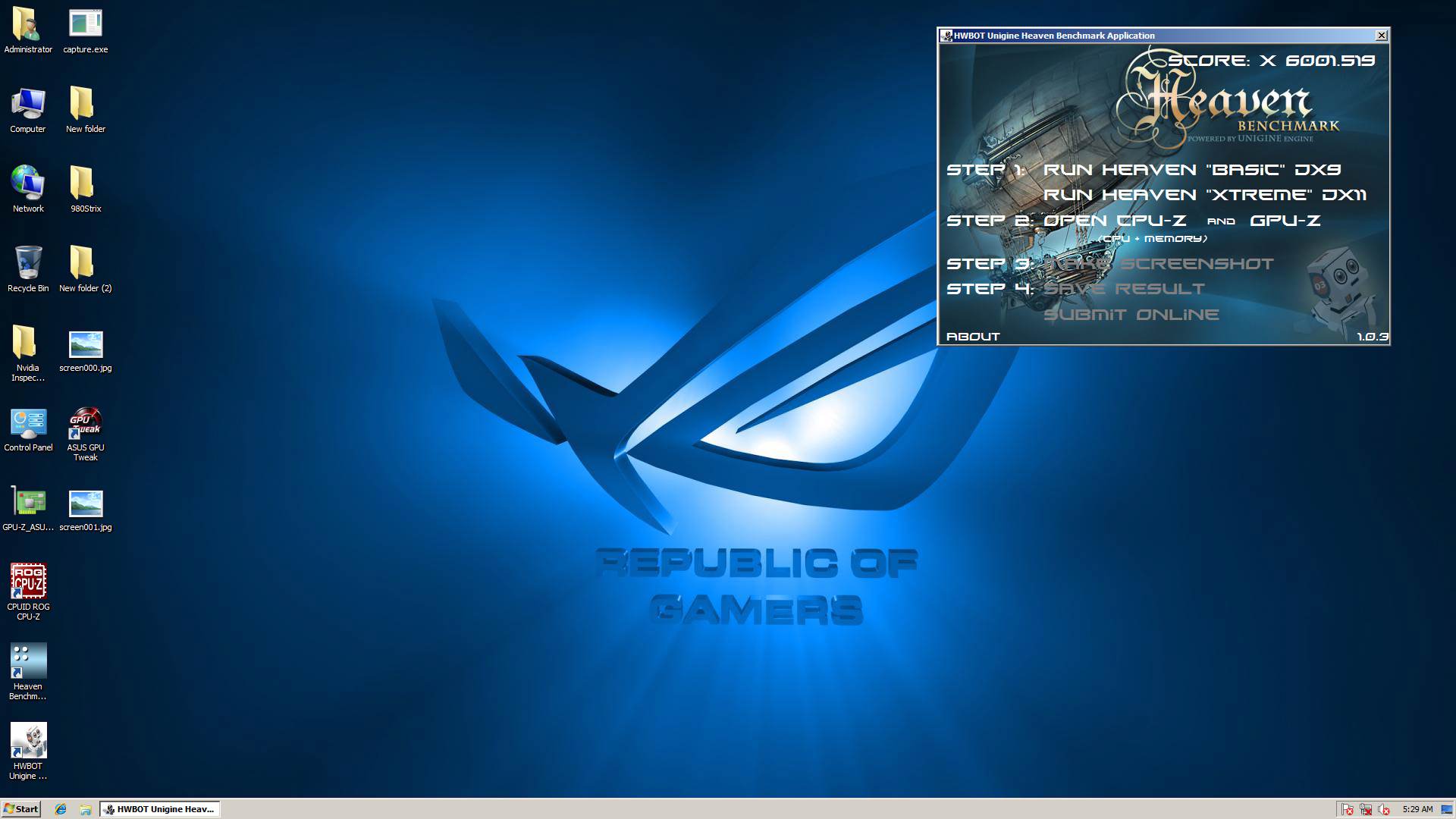The image size is (1456, 819).
Task: Select the Computer desktop icon
Action: pyautogui.click(x=28, y=110)
